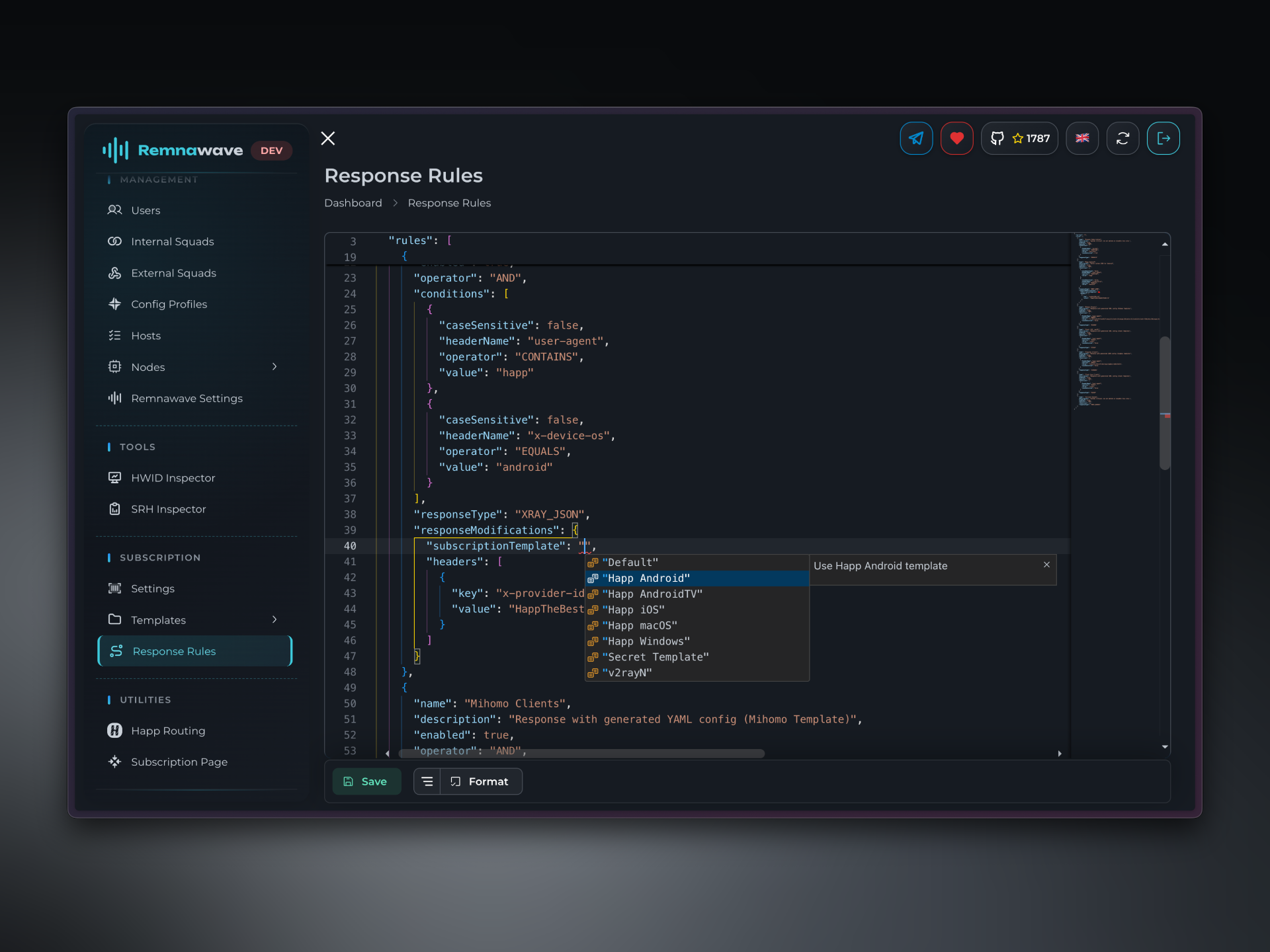Open the Telegram link icon
This screenshot has height=952, width=1270.
[x=916, y=138]
